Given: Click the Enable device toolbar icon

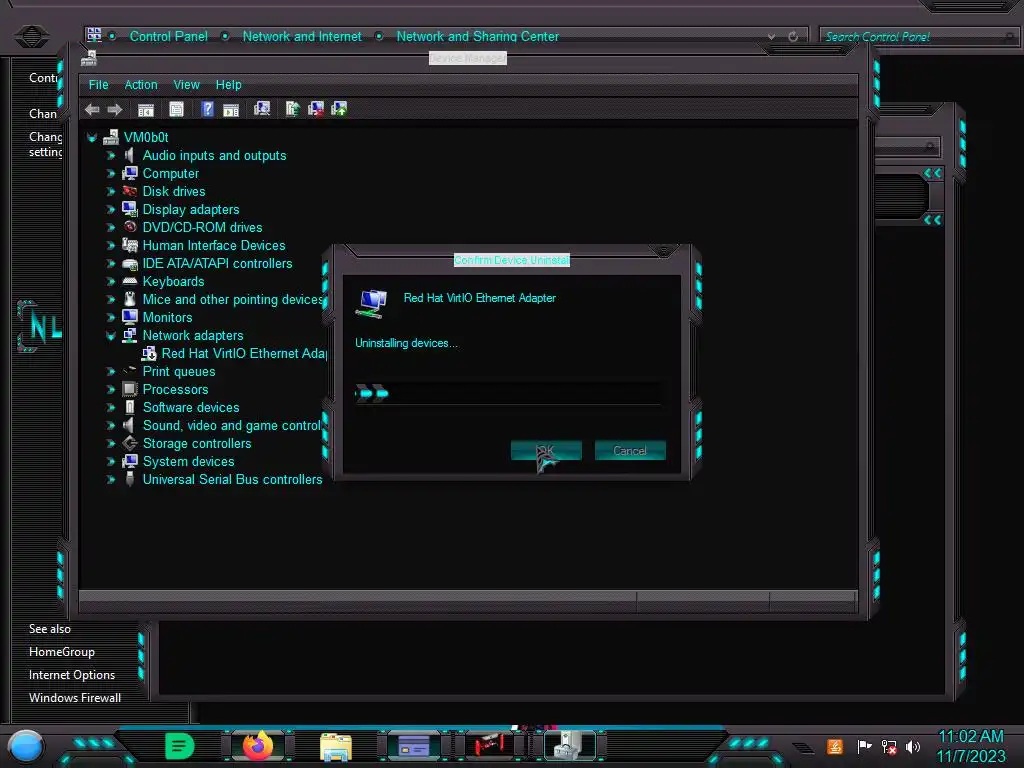Looking at the screenshot, I should pyautogui.click(x=340, y=109).
